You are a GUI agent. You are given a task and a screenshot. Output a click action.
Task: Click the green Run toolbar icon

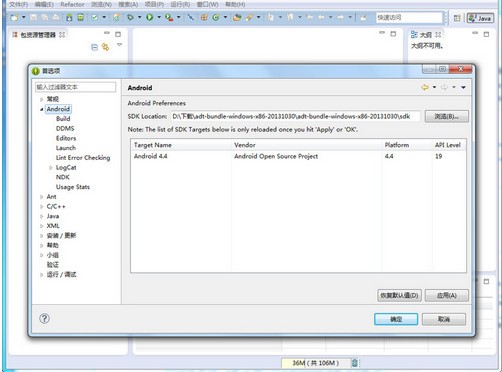pyautogui.click(x=150, y=17)
